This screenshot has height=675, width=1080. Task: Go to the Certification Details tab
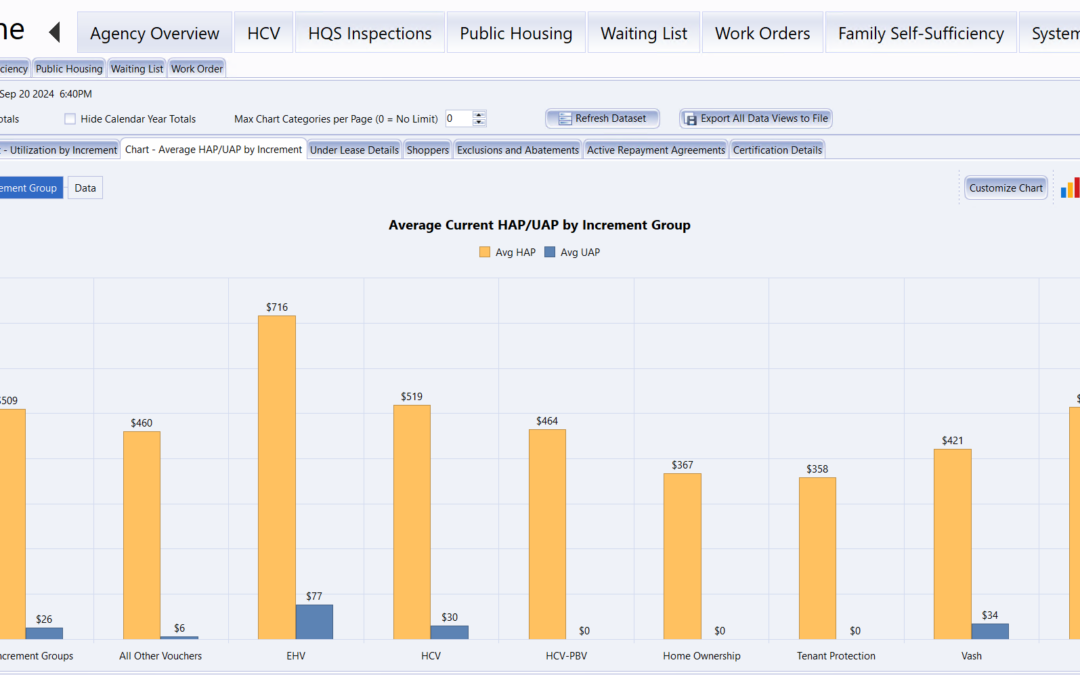tap(777, 150)
